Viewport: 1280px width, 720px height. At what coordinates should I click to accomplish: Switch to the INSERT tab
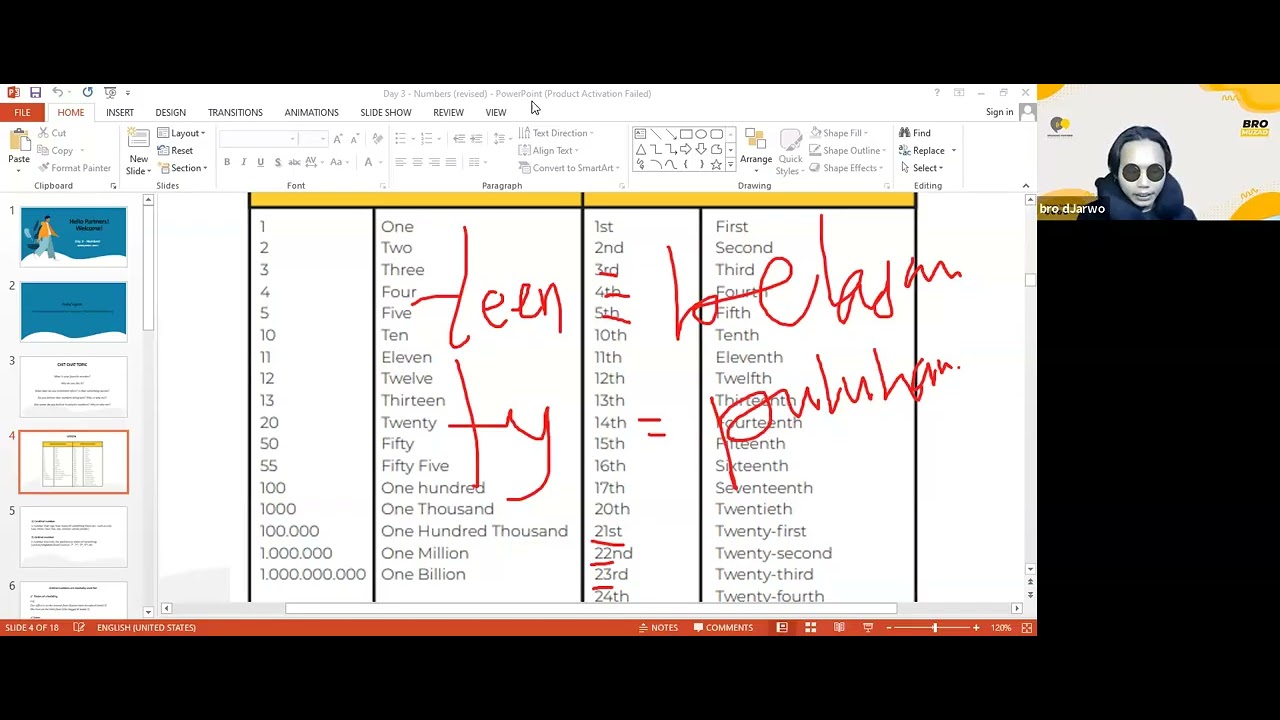click(120, 113)
